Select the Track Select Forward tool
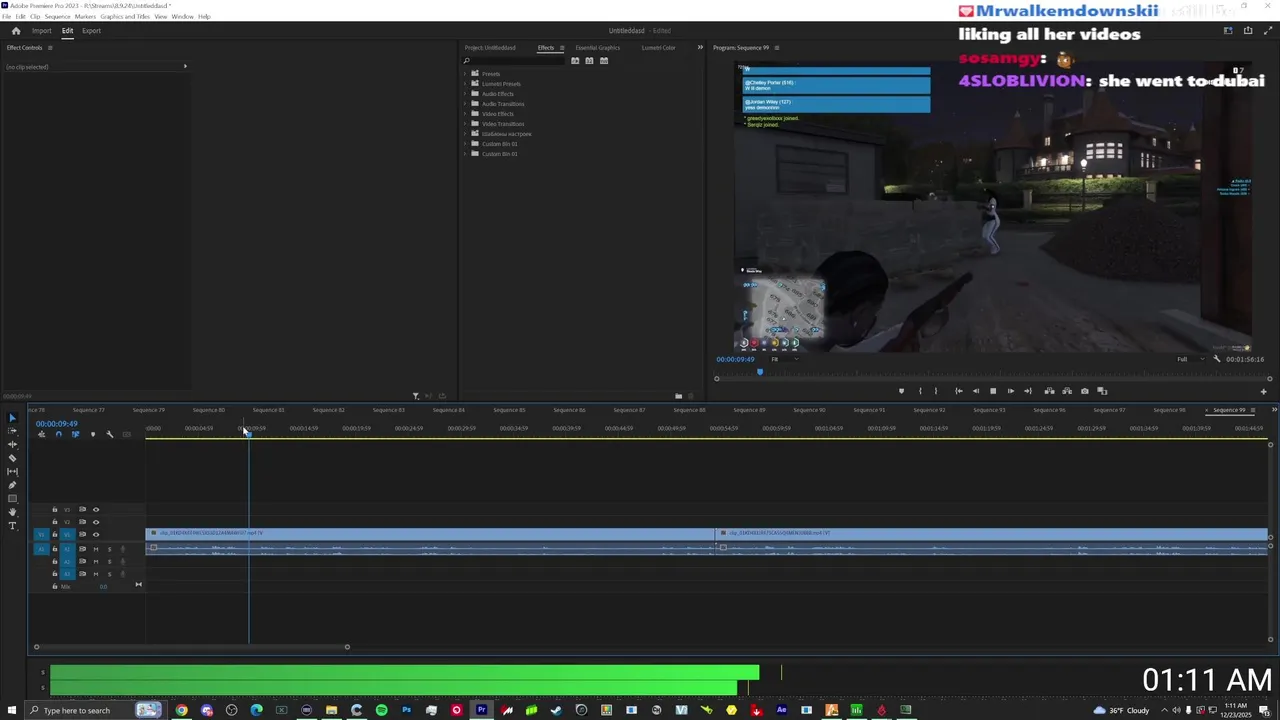 12,431
